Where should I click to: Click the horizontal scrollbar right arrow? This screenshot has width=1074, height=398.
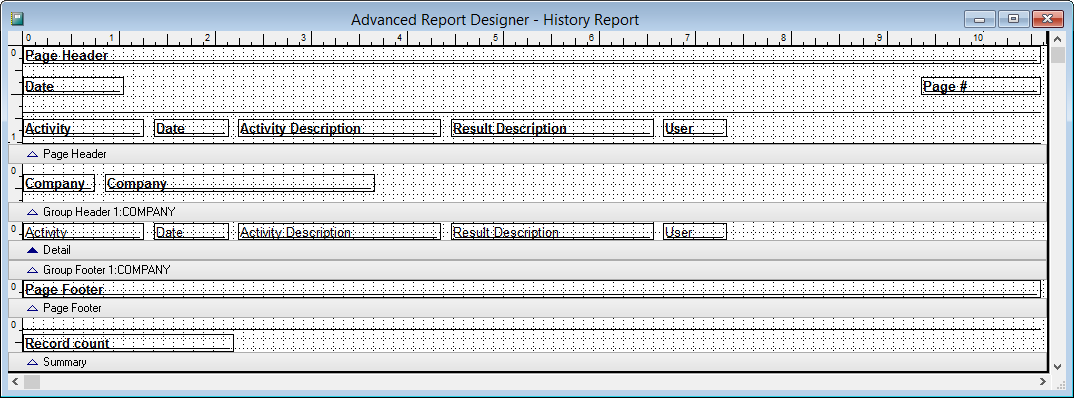point(1042,382)
